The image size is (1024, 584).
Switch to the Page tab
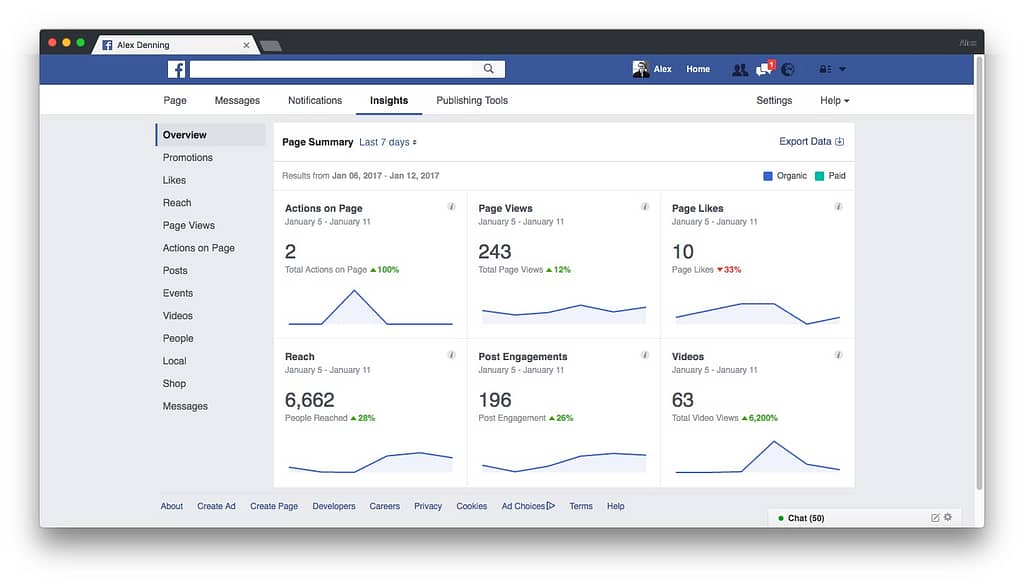[175, 101]
